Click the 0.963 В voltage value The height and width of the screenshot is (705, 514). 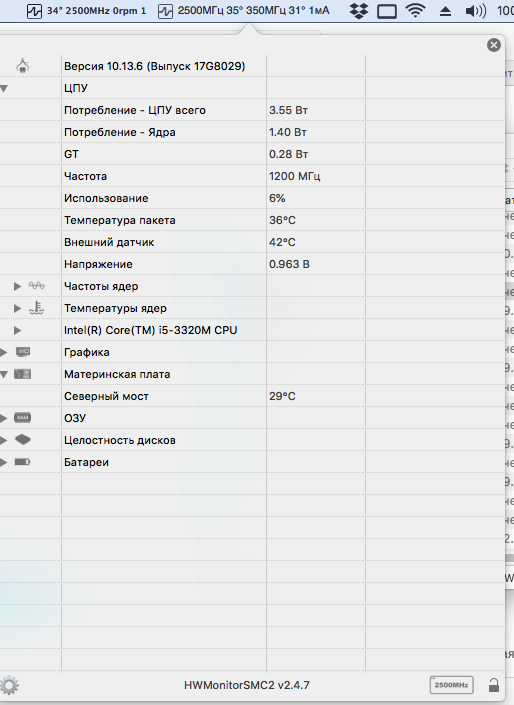click(x=289, y=264)
